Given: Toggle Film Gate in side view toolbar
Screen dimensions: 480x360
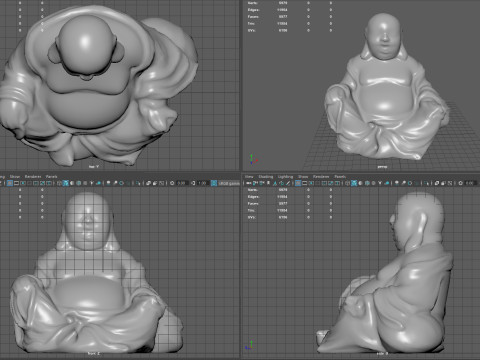Looking at the screenshot, I should coord(304,183).
